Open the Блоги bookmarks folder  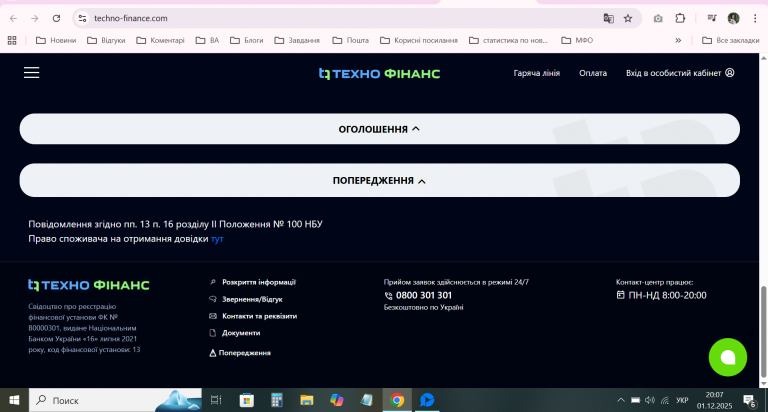[x=246, y=40]
